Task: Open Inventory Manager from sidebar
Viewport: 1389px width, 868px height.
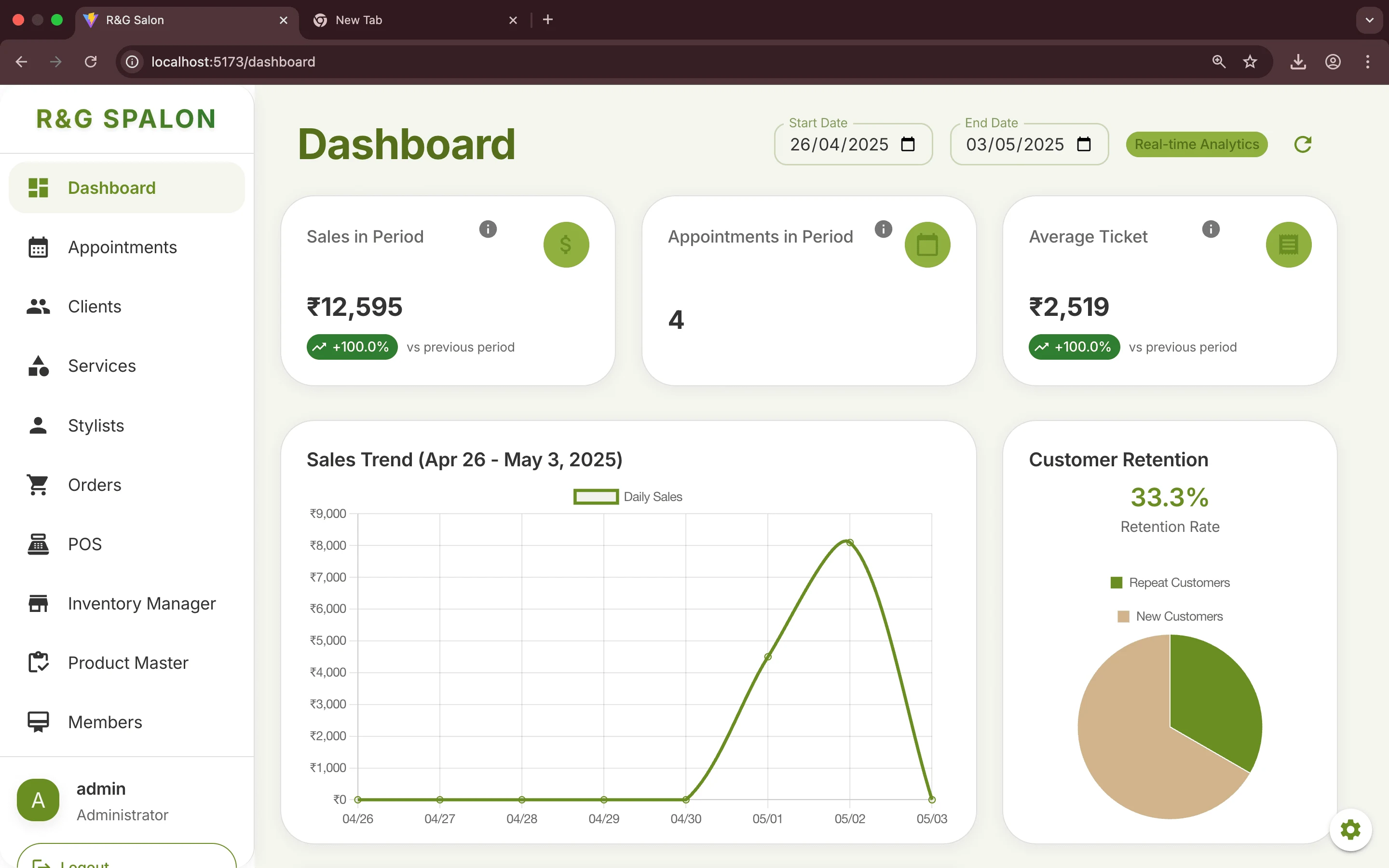Action: click(141, 603)
